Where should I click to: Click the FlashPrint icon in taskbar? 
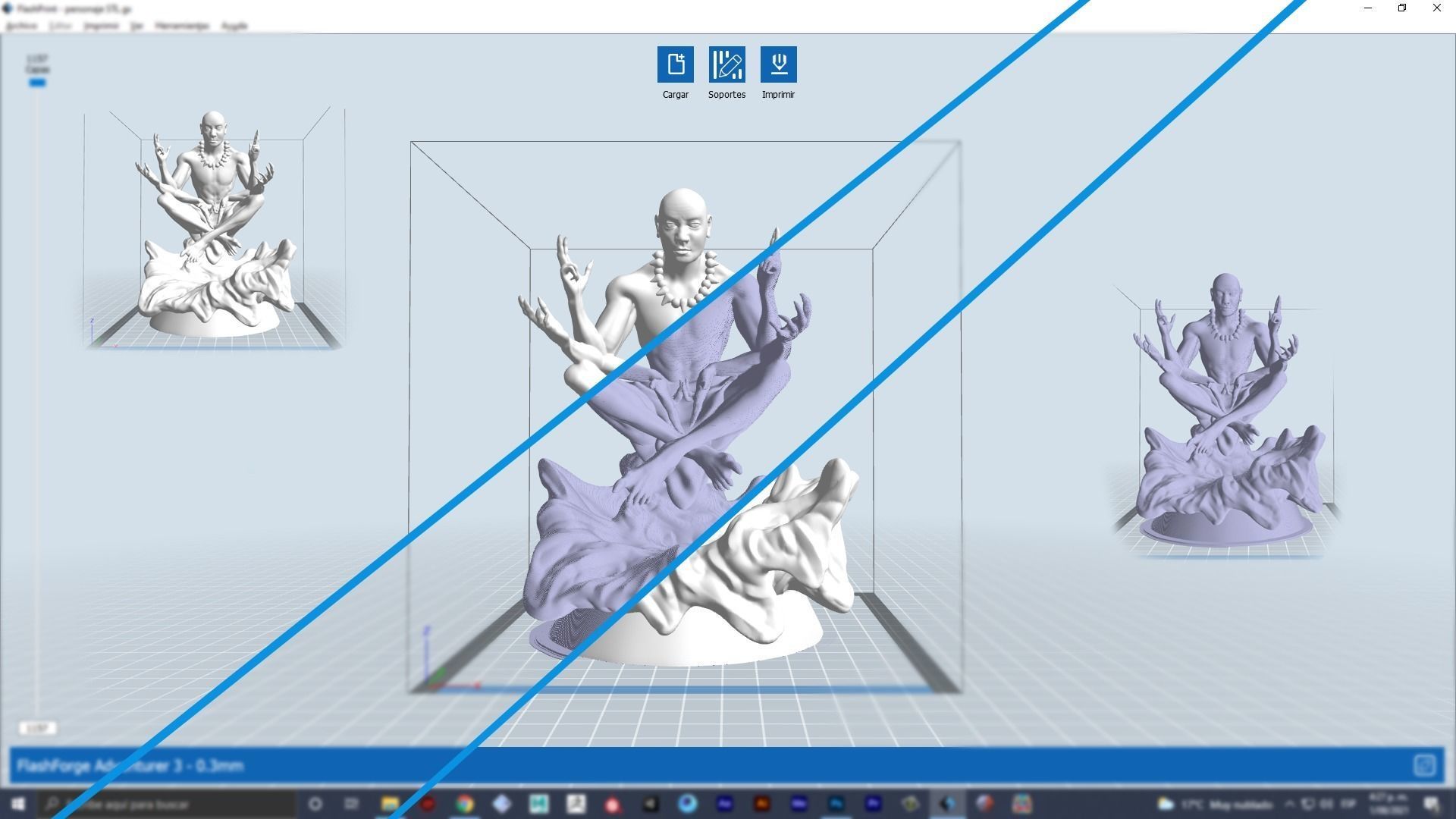tap(947, 804)
